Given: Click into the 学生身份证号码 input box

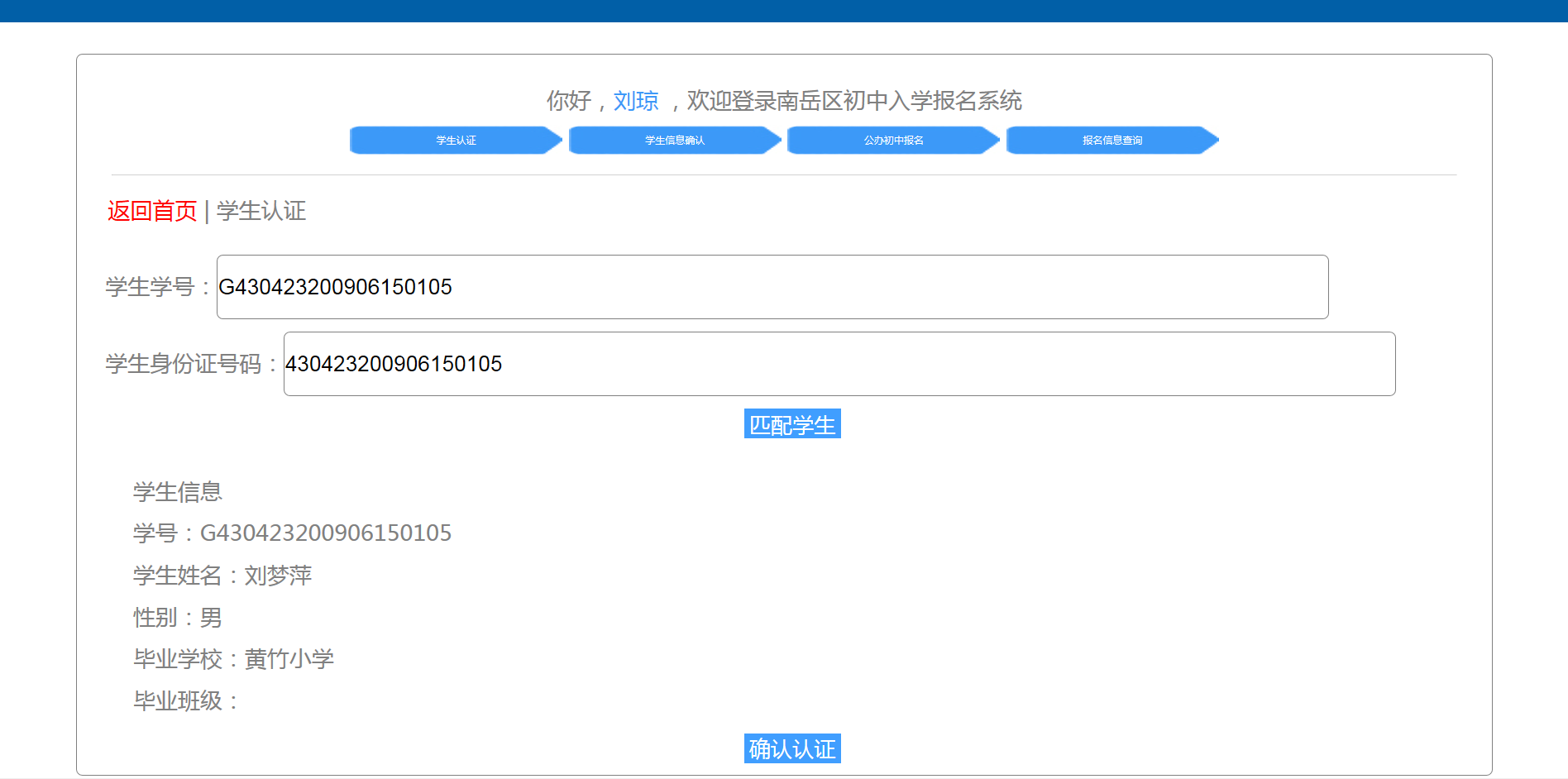Looking at the screenshot, I should click(x=839, y=364).
